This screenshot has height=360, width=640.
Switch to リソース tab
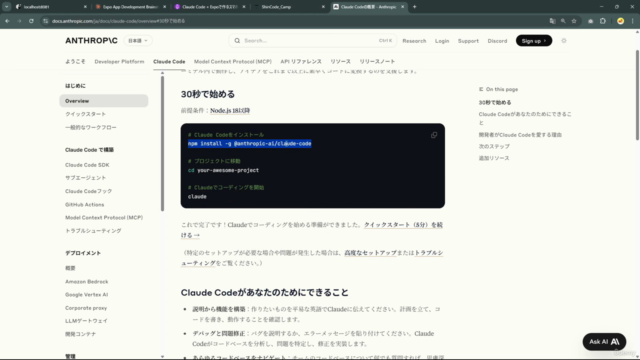coord(340,62)
